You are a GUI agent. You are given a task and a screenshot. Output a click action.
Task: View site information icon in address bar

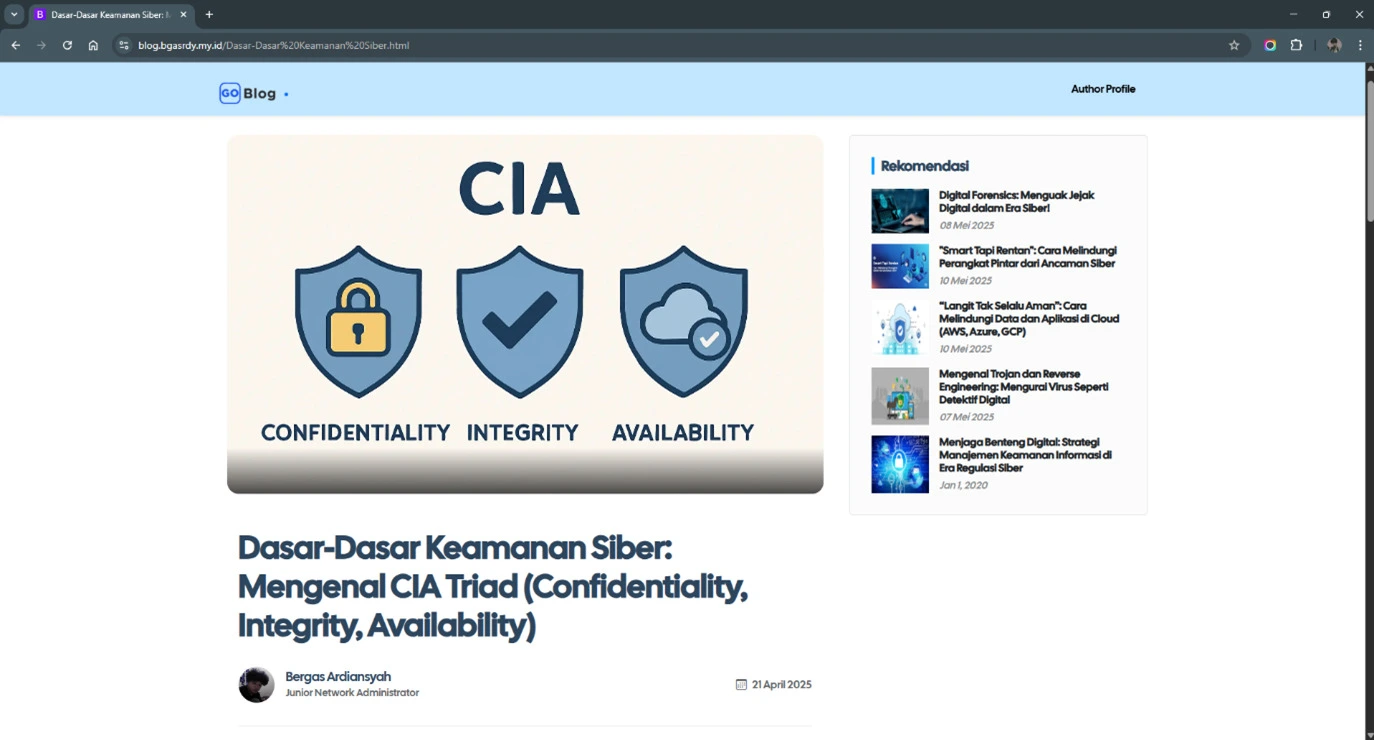(x=124, y=45)
